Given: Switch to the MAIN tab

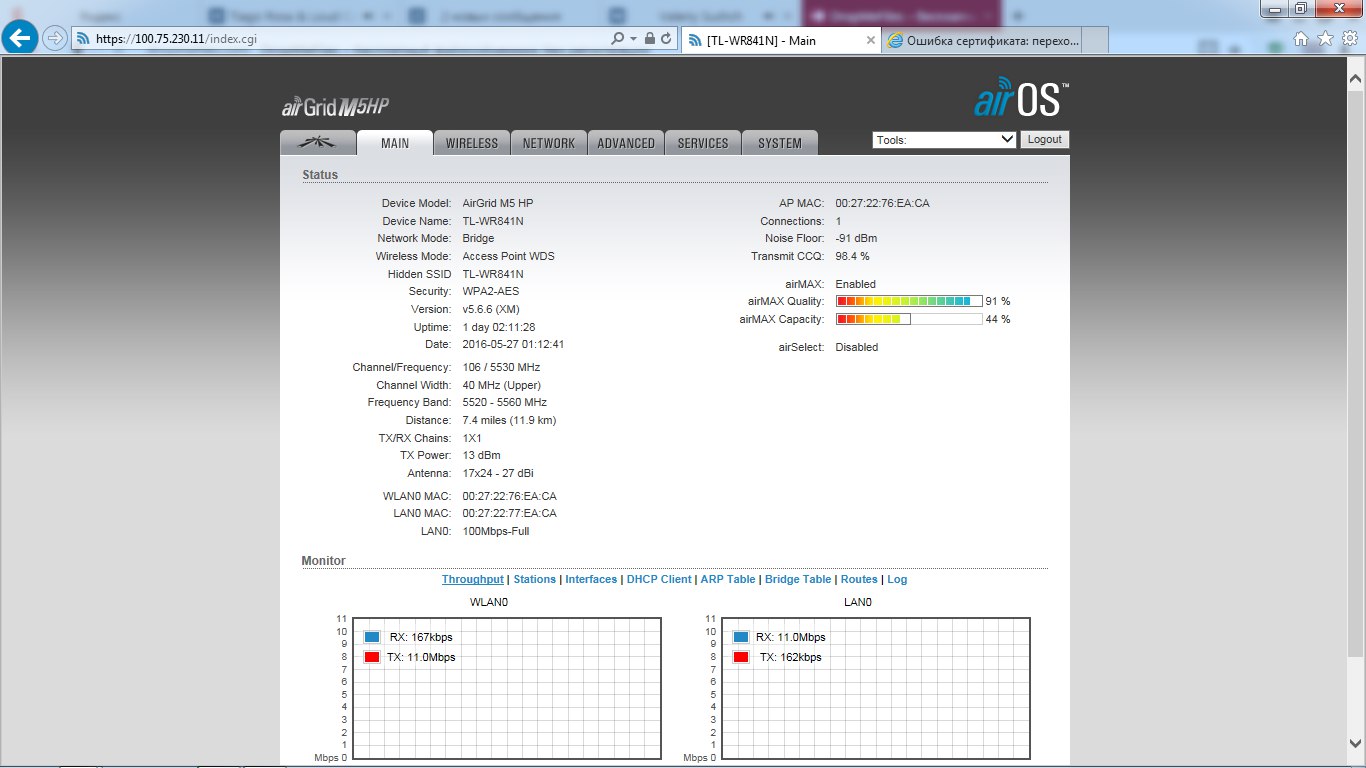Looking at the screenshot, I should click(395, 143).
